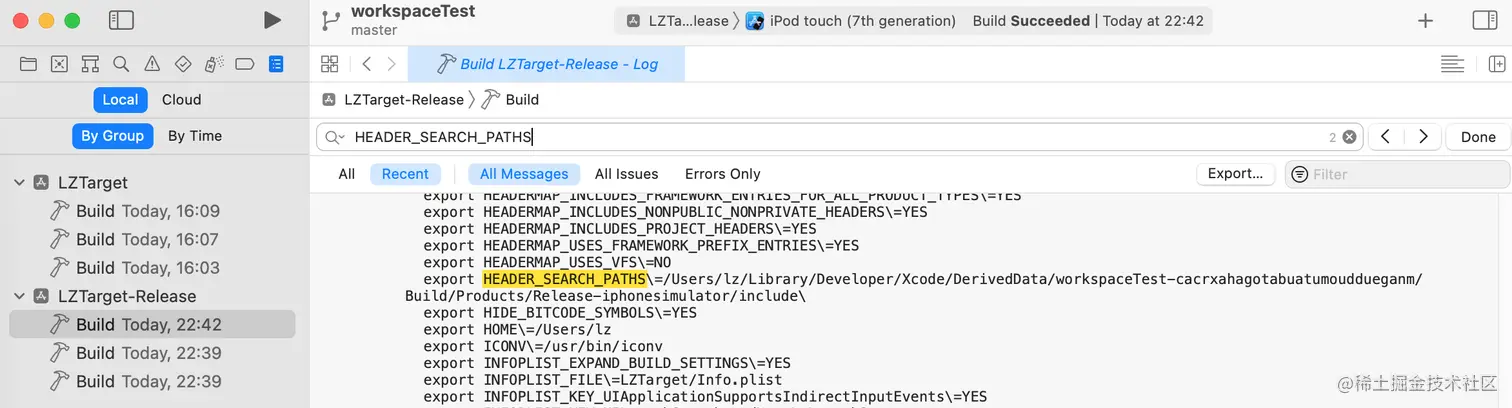Collapse the LZTarget-Release group
This screenshot has height=408, width=1512.
19,297
